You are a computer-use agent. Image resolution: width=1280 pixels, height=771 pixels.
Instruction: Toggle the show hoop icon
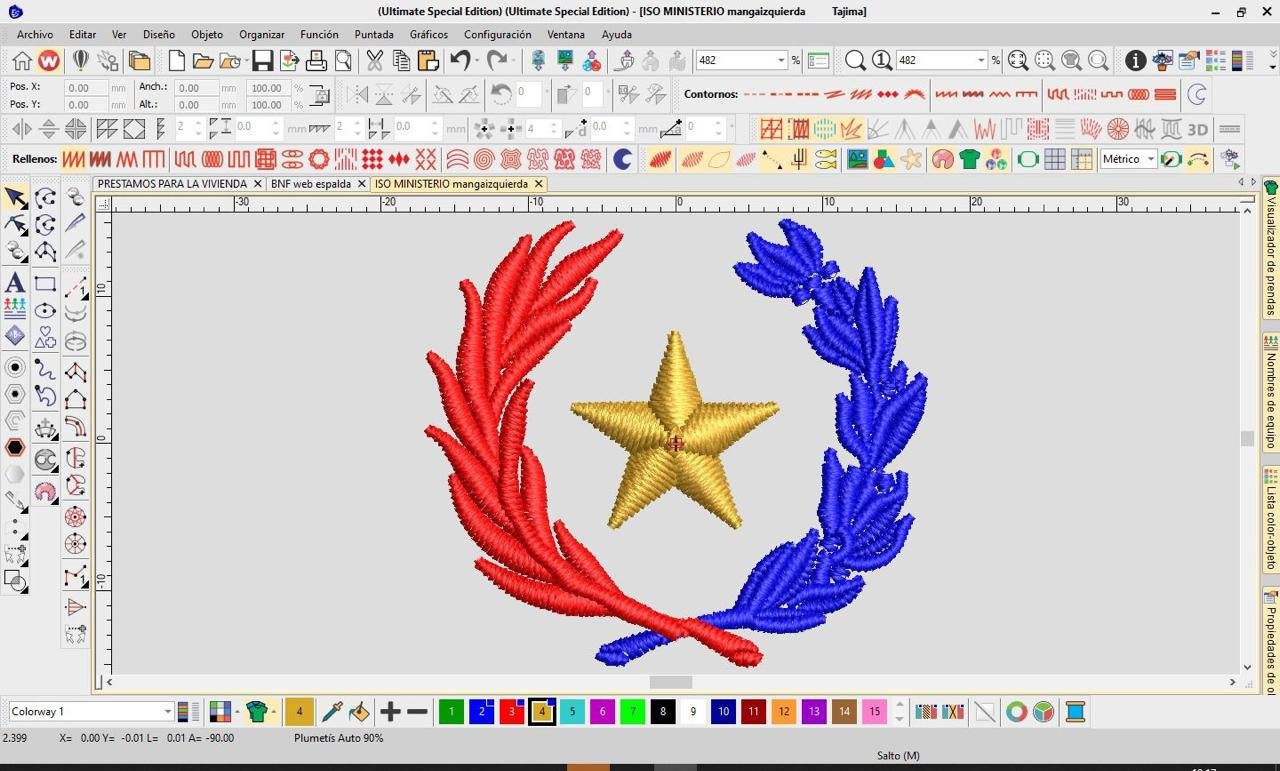click(1027, 159)
